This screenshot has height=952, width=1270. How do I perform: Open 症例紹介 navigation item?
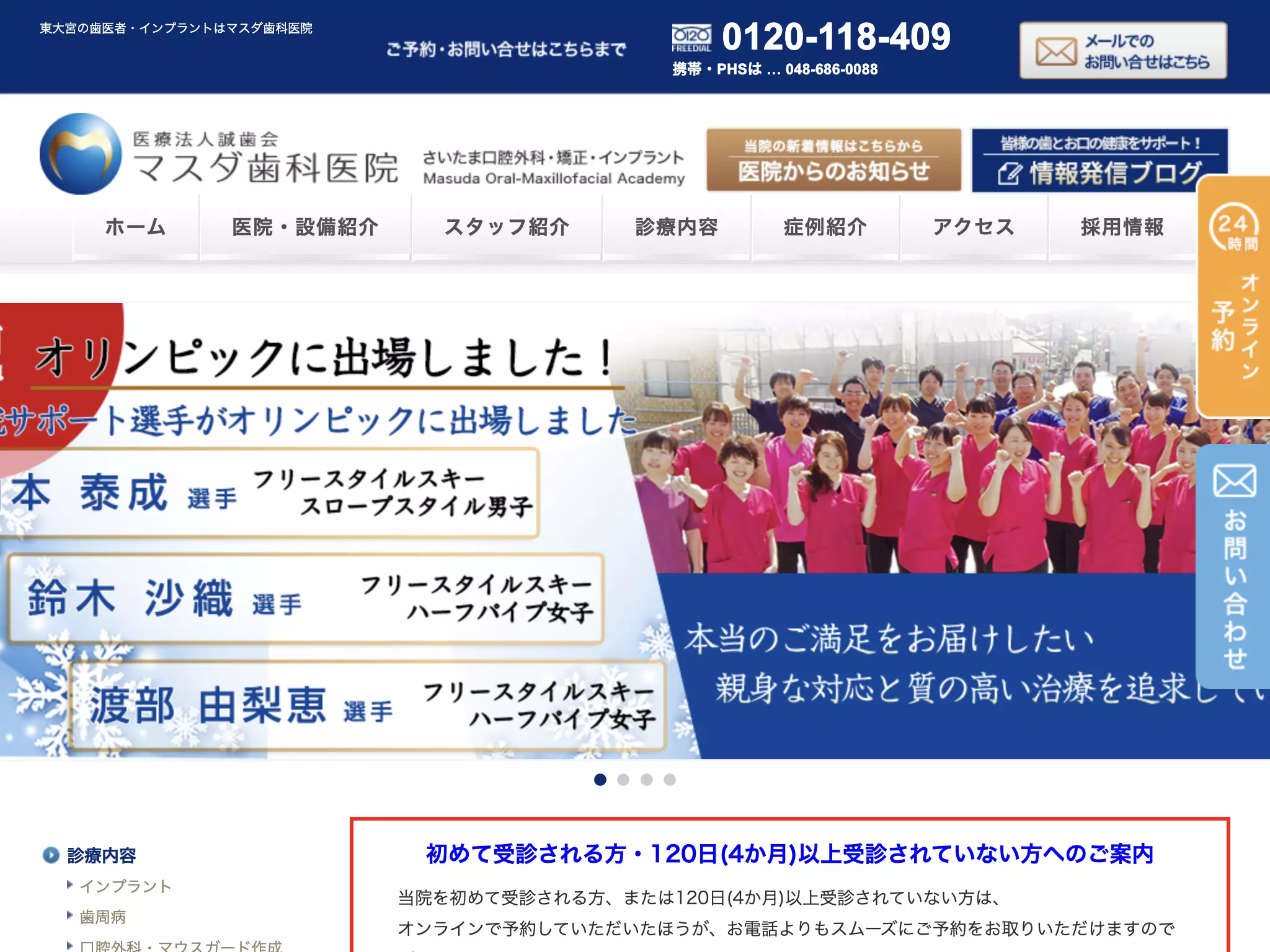pos(825,227)
